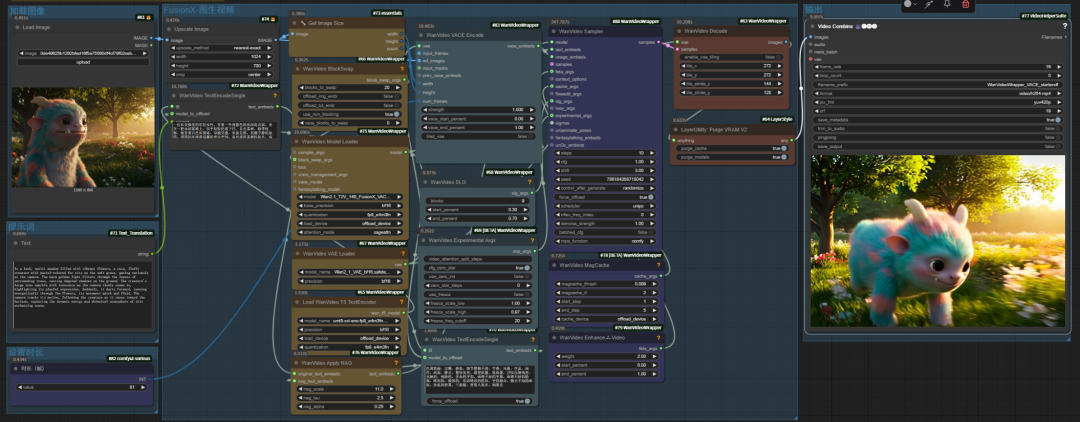This screenshot has width=1080, height=422.
Task: Open help on WanVideo Enhance-A-Video node
Action: point(658,337)
